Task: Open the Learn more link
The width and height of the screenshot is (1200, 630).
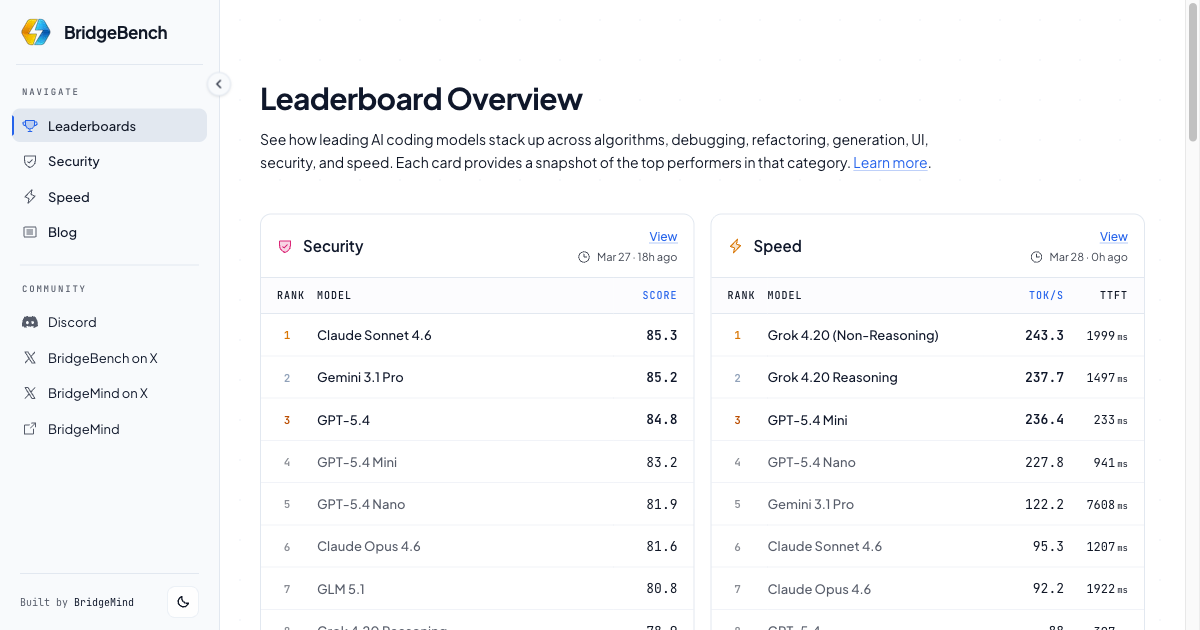Action: pyautogui.click(x=889, y=163)
